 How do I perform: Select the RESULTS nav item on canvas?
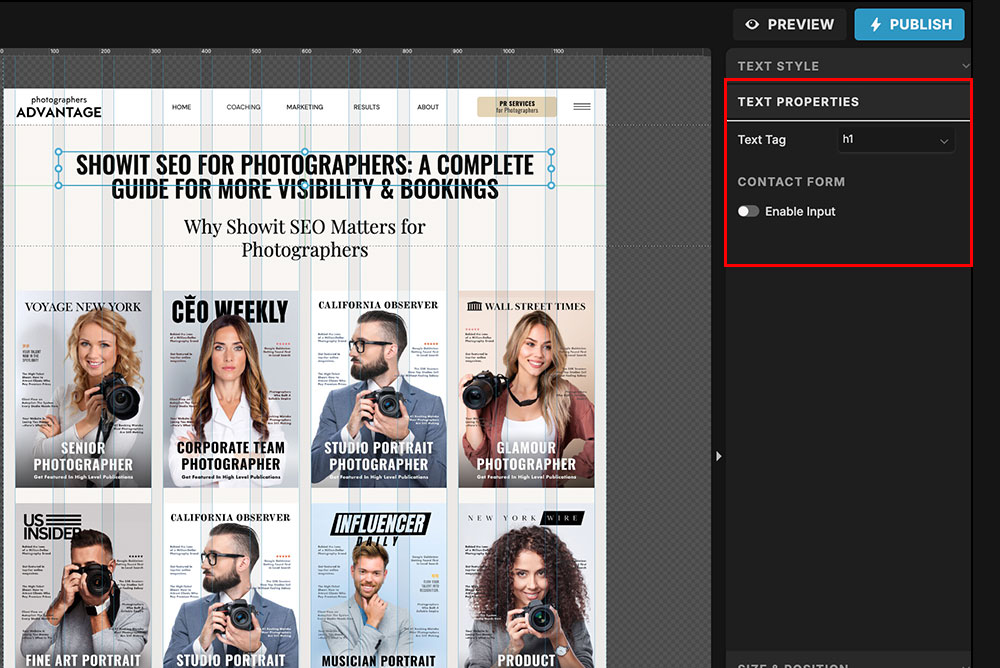click(367, 107)
